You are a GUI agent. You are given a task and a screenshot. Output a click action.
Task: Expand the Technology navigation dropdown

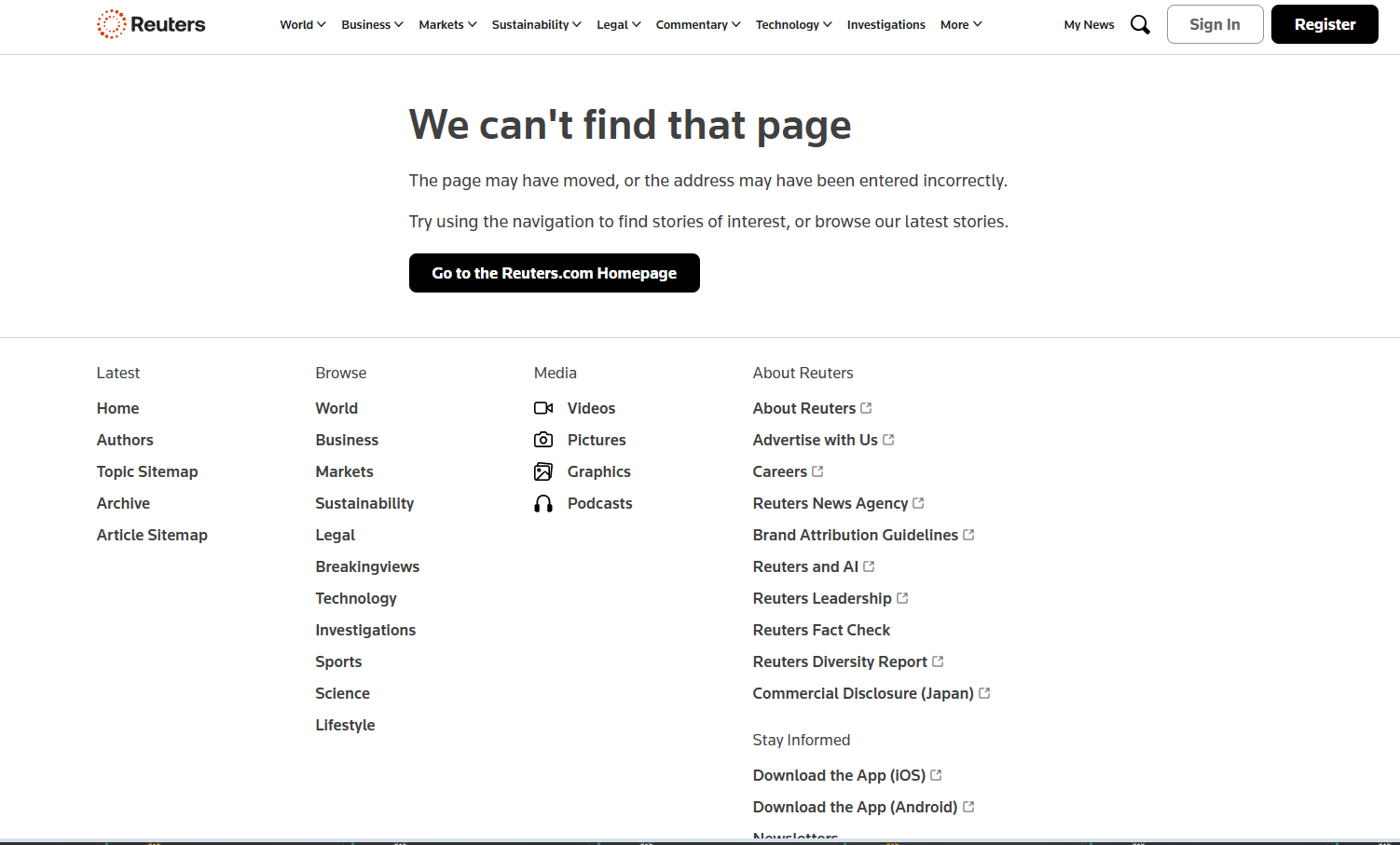[x=794, y=25]
